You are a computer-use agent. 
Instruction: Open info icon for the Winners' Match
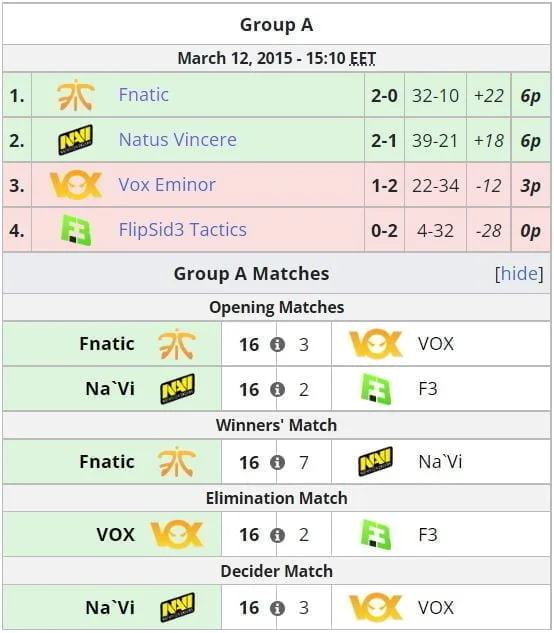[277, 462]
